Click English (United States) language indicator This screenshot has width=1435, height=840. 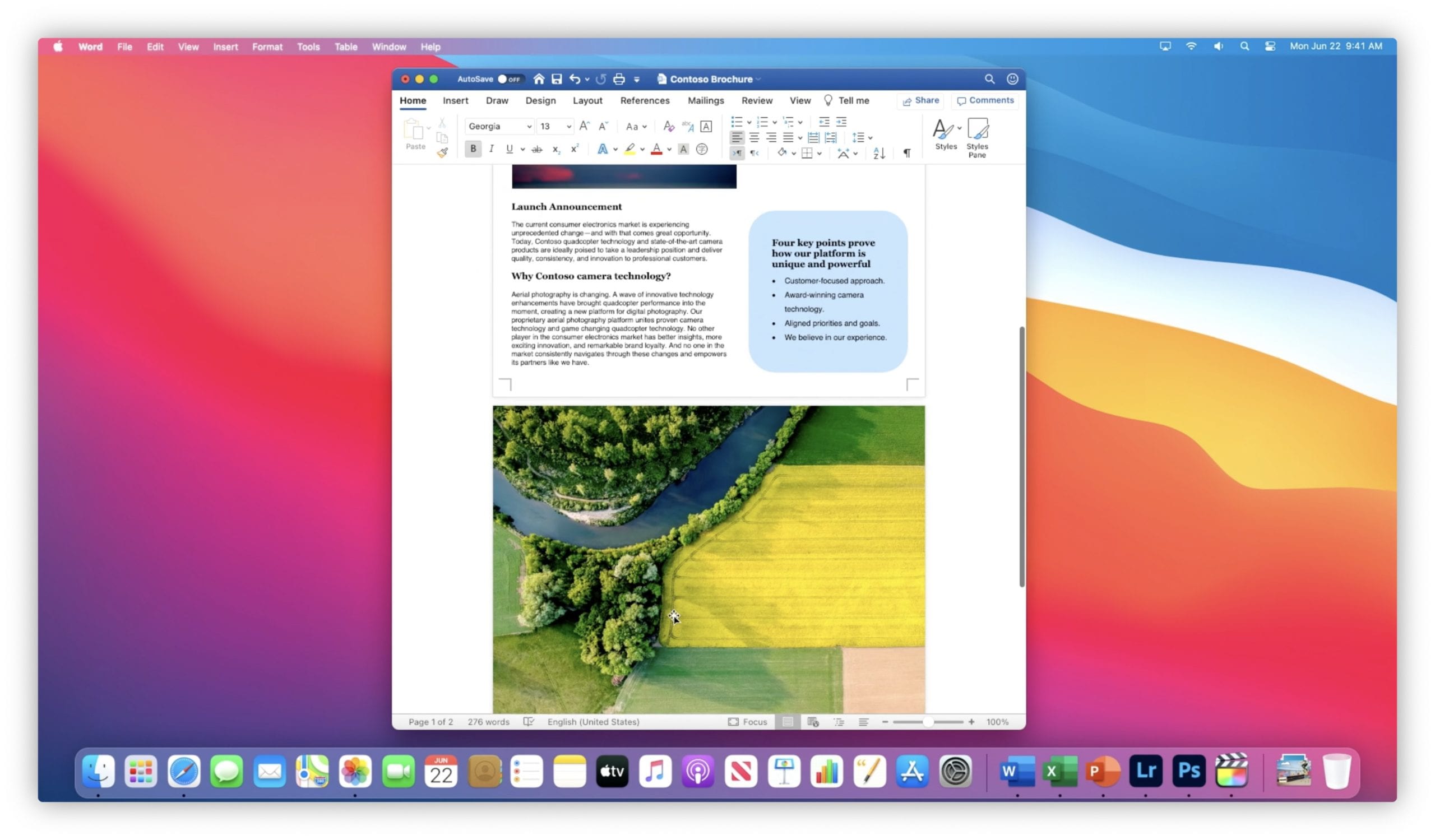pyautogui.click(x=594, y=722)
